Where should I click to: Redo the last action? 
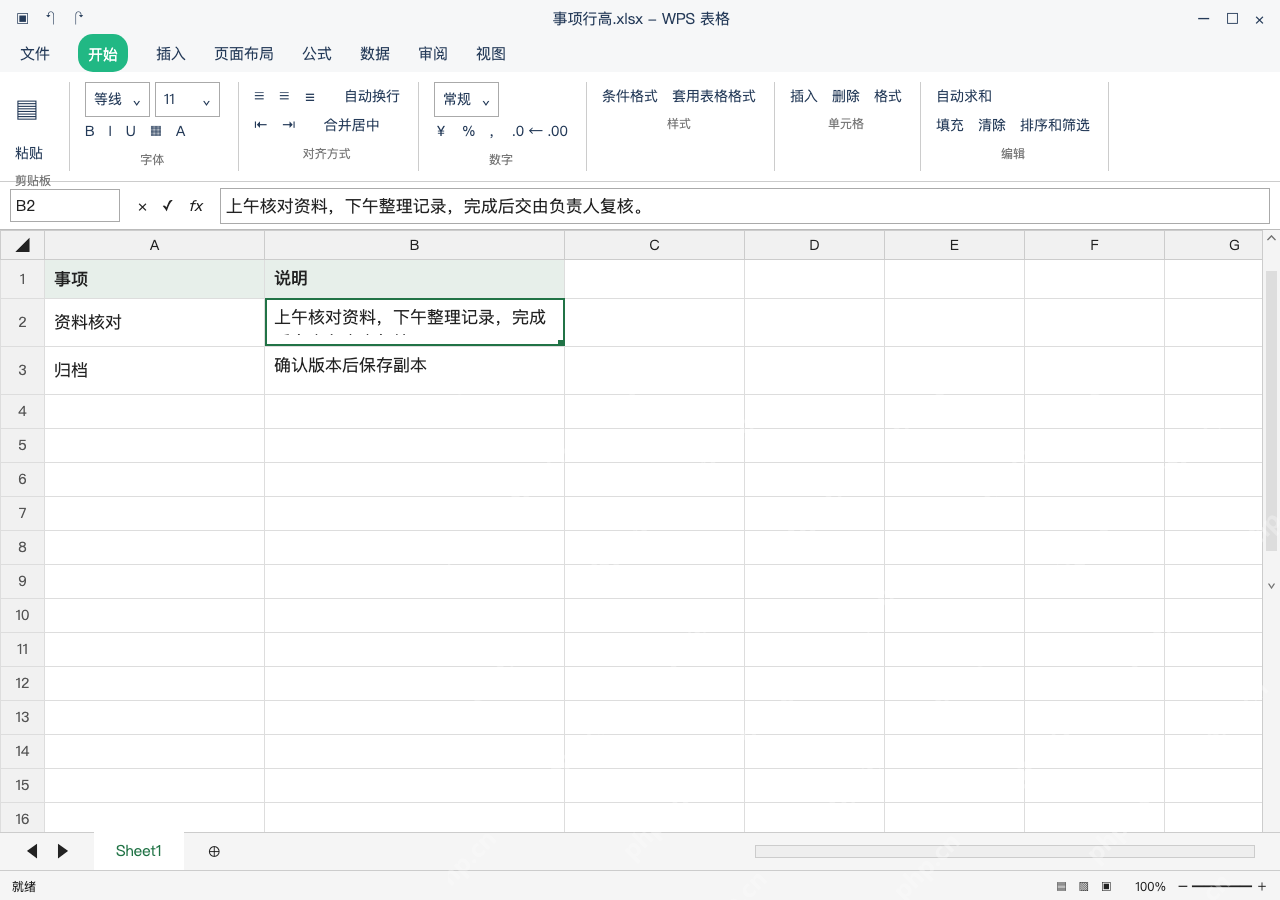tap(79, 18)
